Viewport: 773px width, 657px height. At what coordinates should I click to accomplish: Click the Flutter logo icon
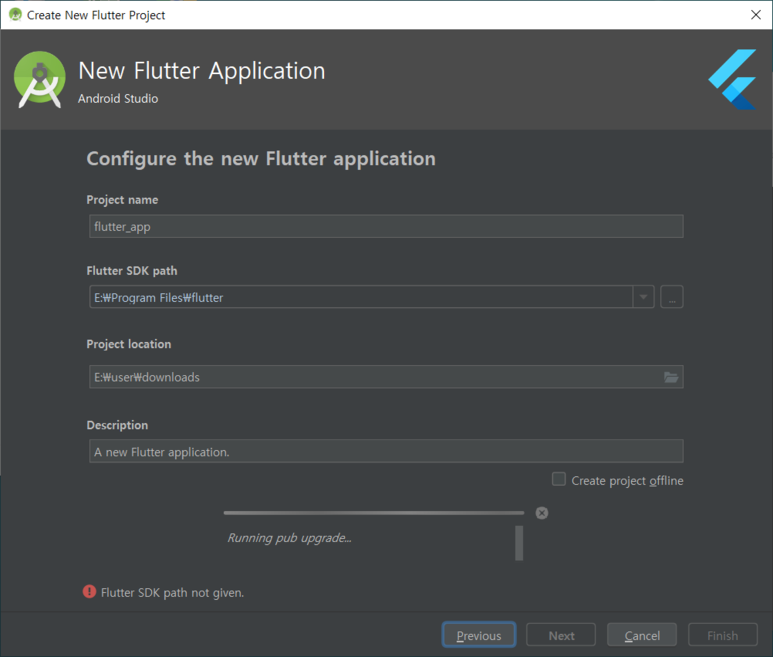pos(733,79)
